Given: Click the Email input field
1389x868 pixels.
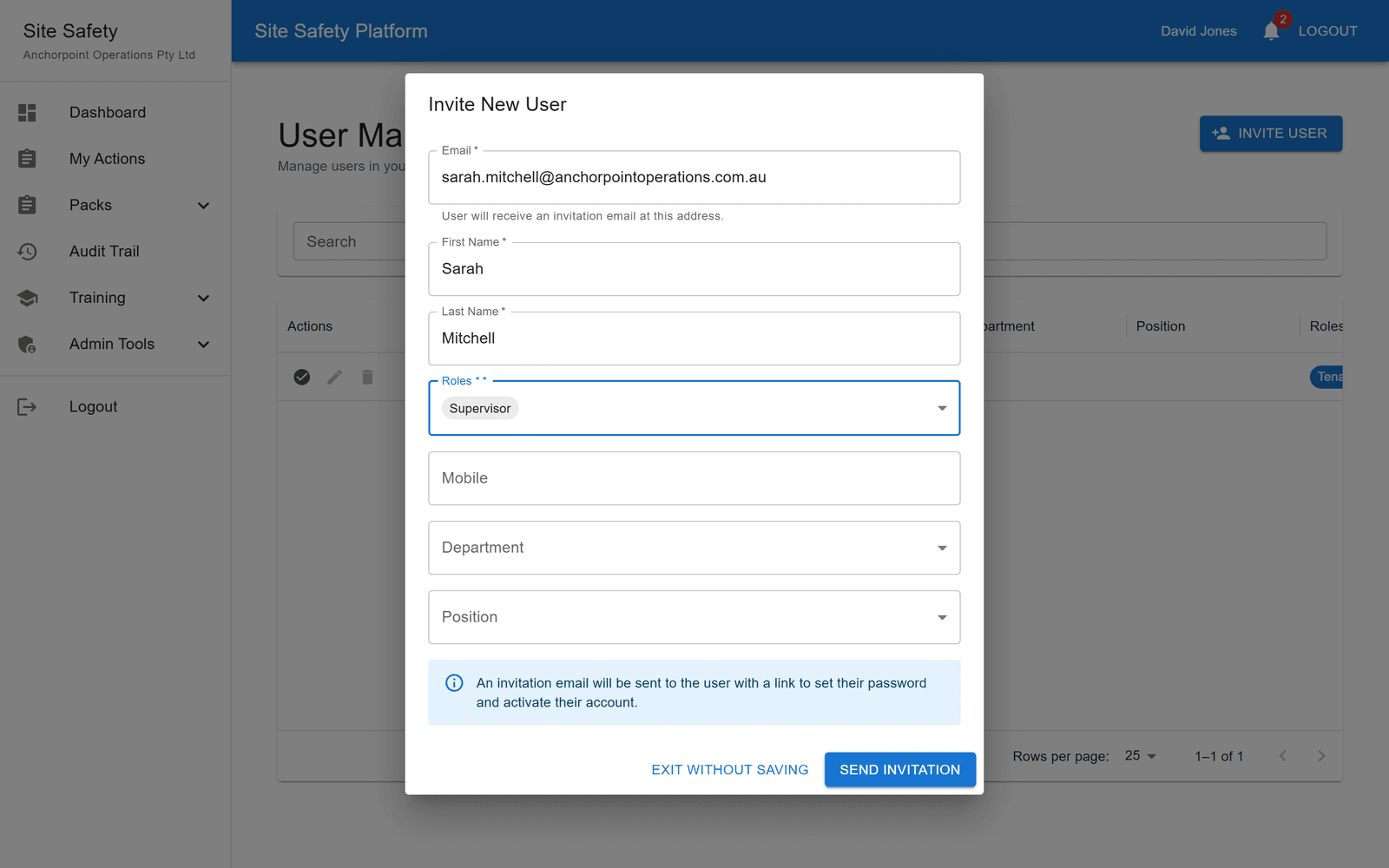Looking at the screenshot, I should [x=694, y=178].
